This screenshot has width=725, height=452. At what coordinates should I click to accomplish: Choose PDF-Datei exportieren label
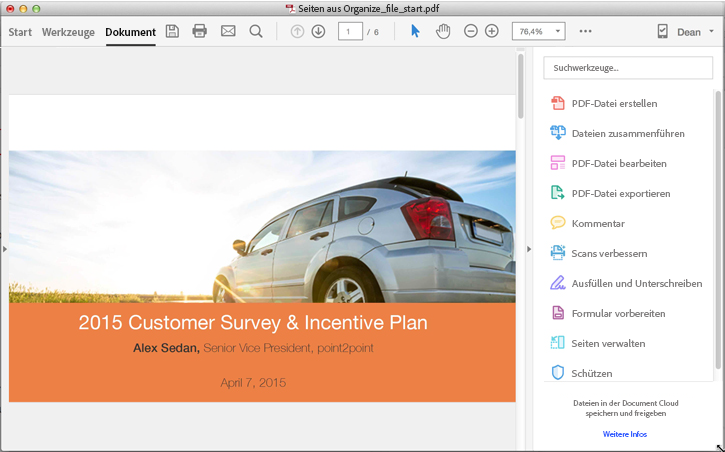coord(621,194)
